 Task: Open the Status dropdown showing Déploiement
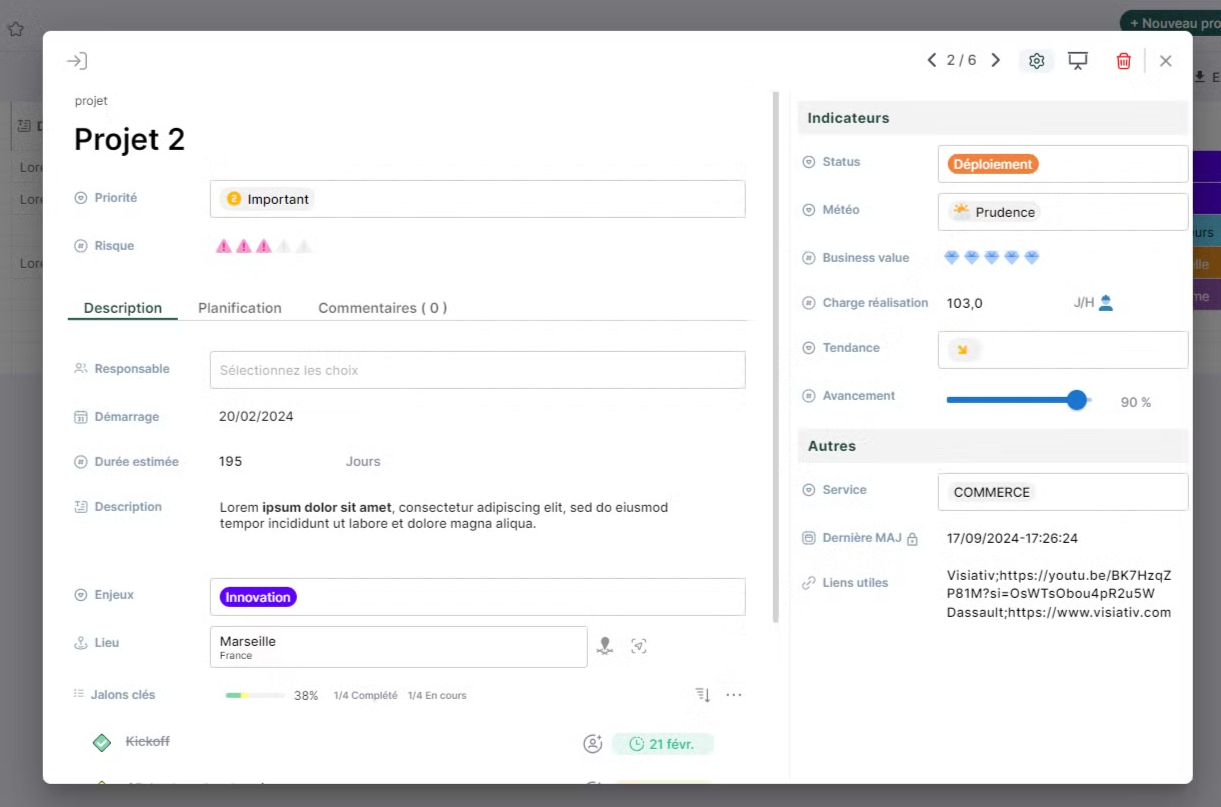(1062, 164)
